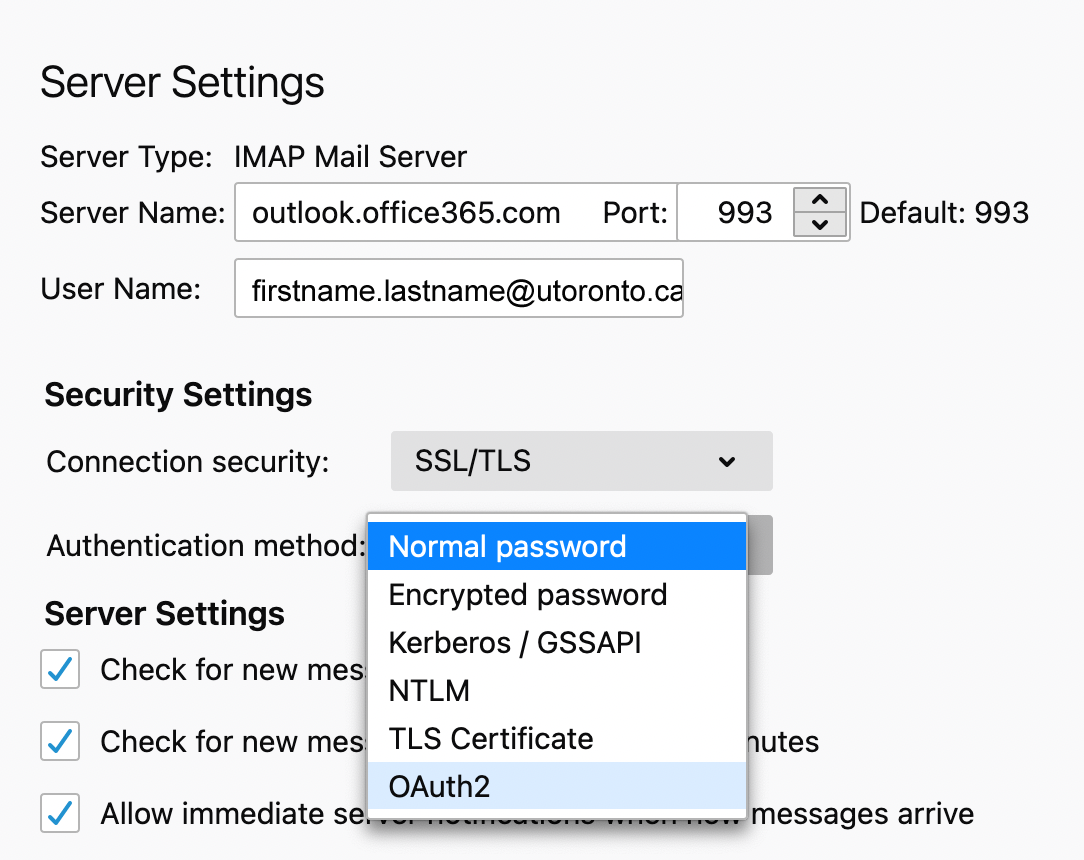Disable Allow immediate server notifications checkbox
The image size is (1084, 860).
click(x=60, y=813)
